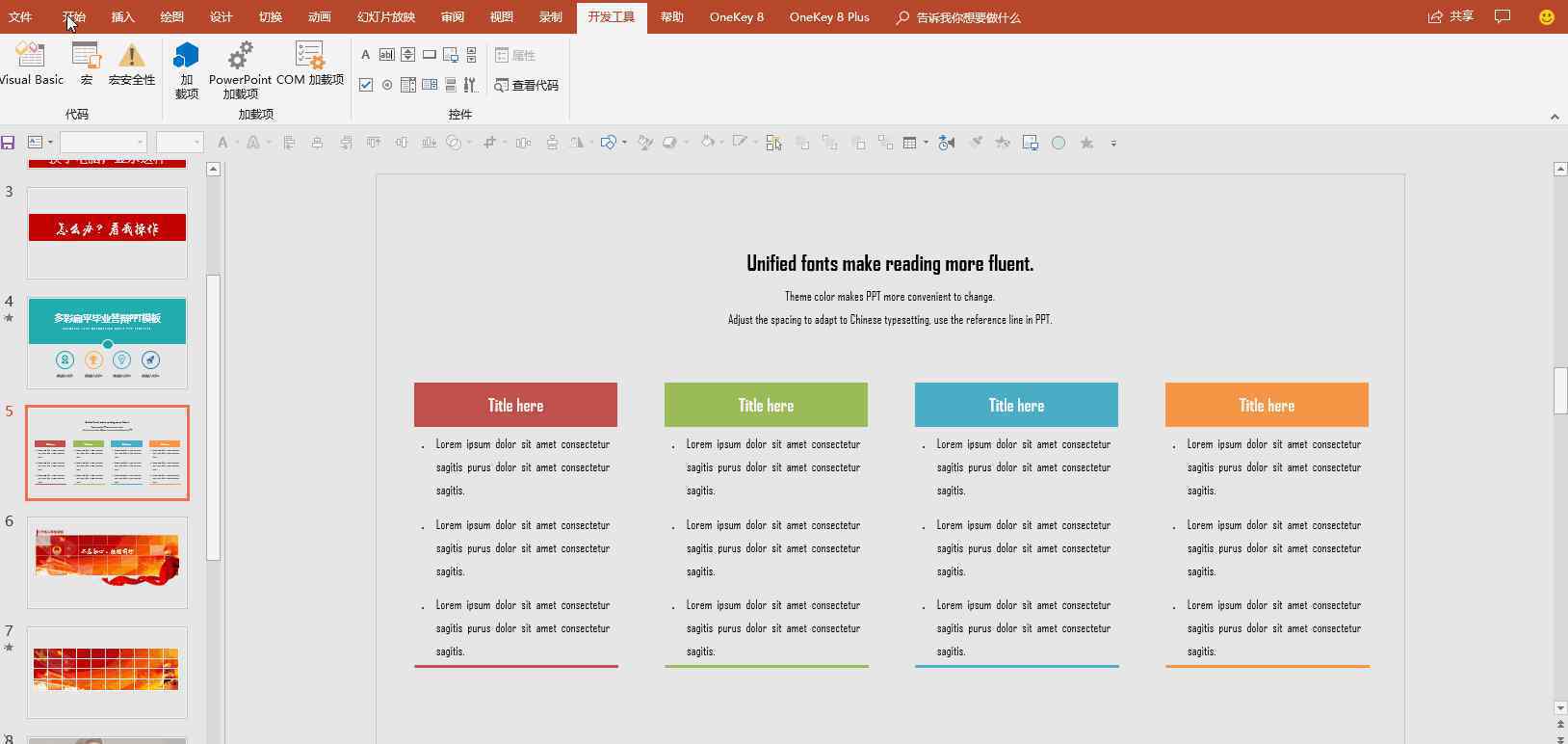Click the star icon in quick toolbar
Viewport: 1568px width, 744px height.
(1086, 143)
